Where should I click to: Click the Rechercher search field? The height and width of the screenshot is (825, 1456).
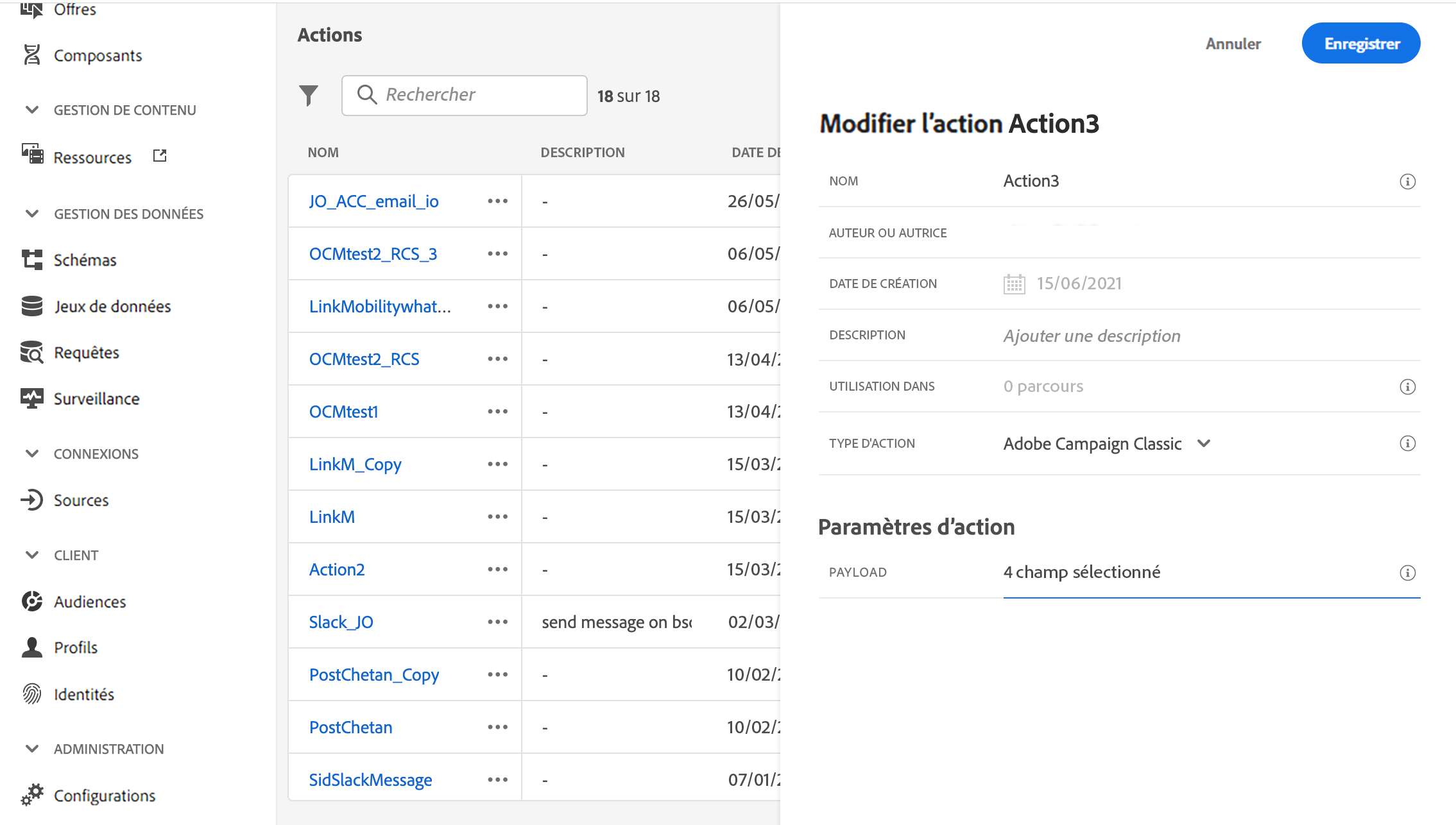coord(475,95)
